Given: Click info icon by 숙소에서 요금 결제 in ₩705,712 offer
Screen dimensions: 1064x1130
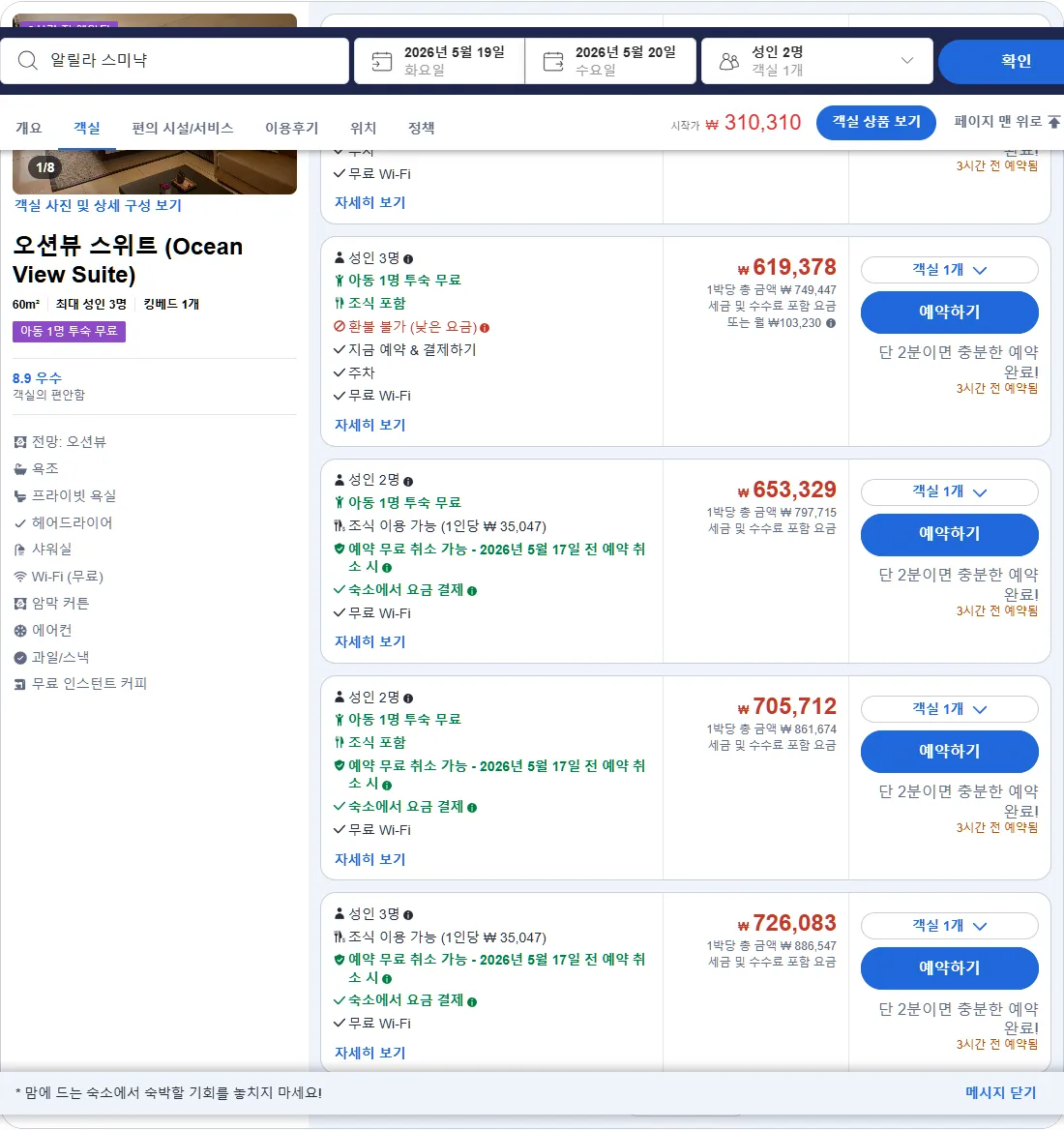Looking at the screenshot, I should click(x=472, y=808).
